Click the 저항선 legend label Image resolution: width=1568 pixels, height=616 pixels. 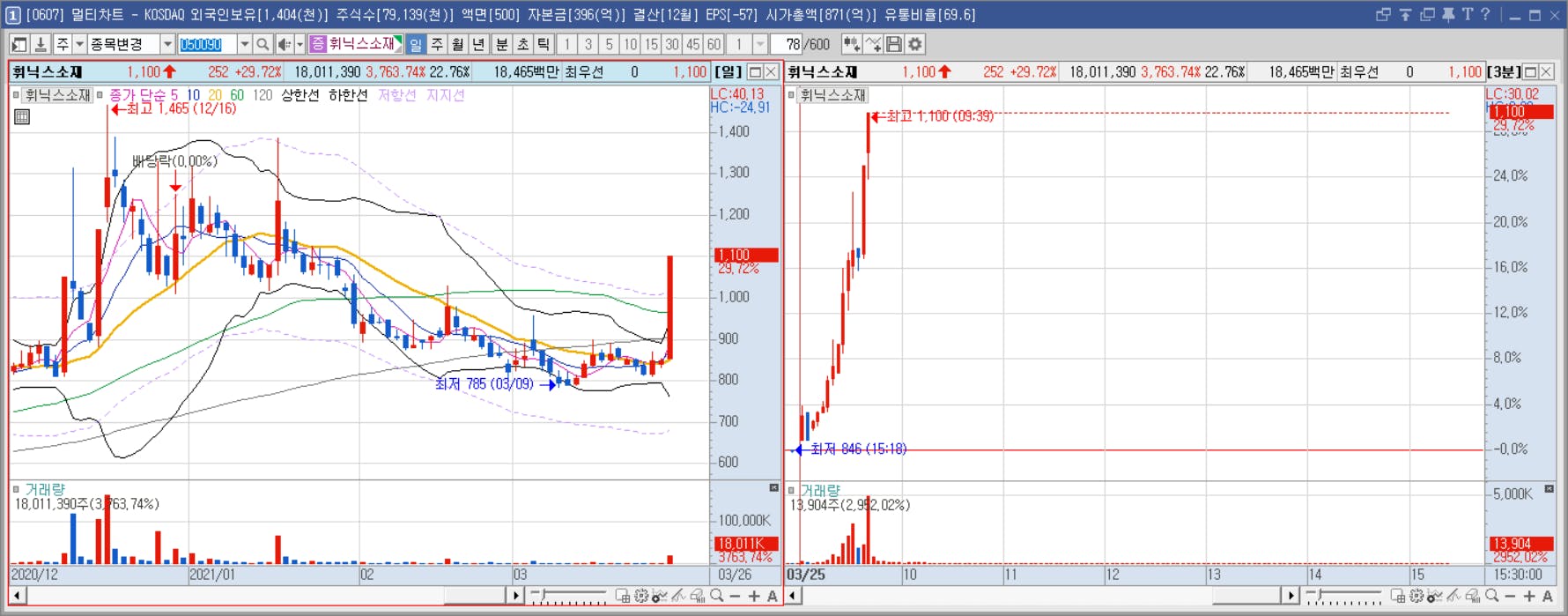396,95
